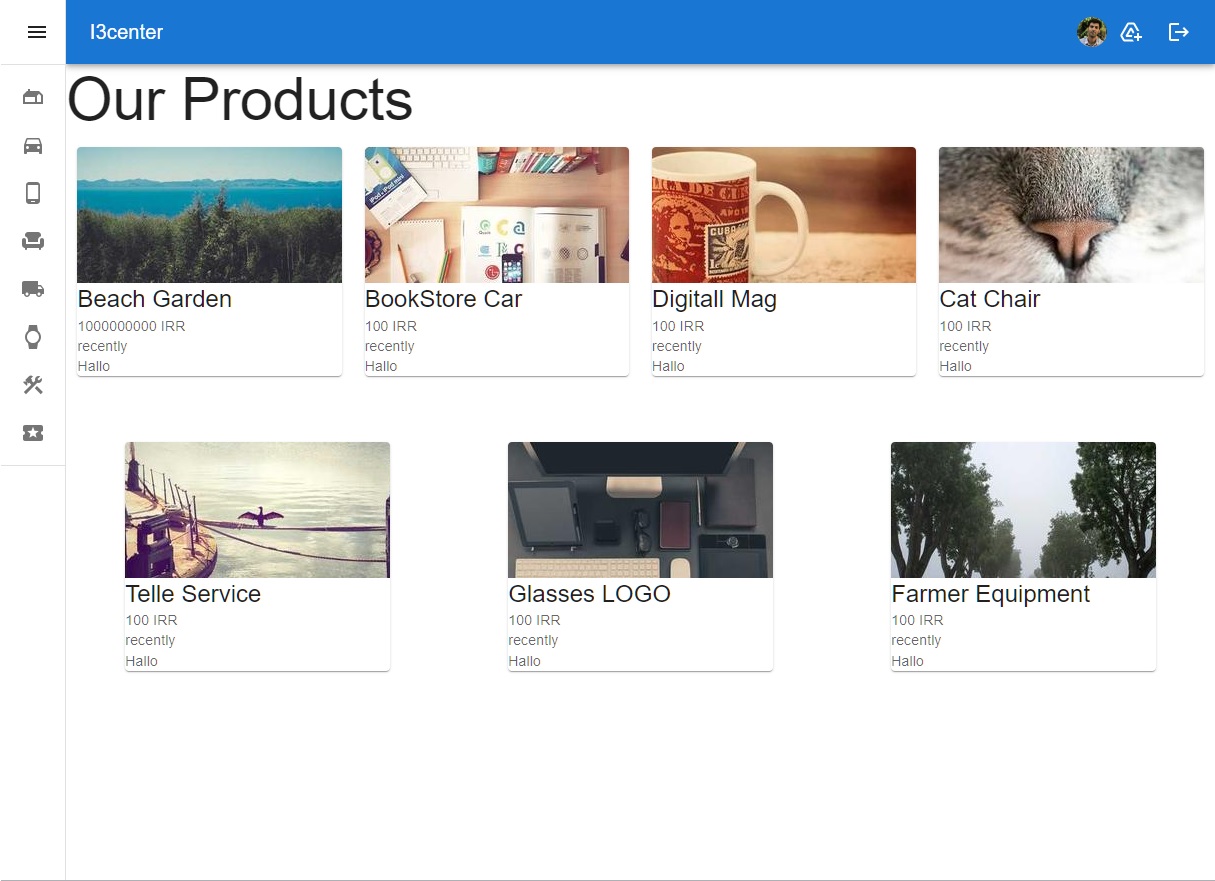
Task: Select the car category icon
Action: click(33, 145)
